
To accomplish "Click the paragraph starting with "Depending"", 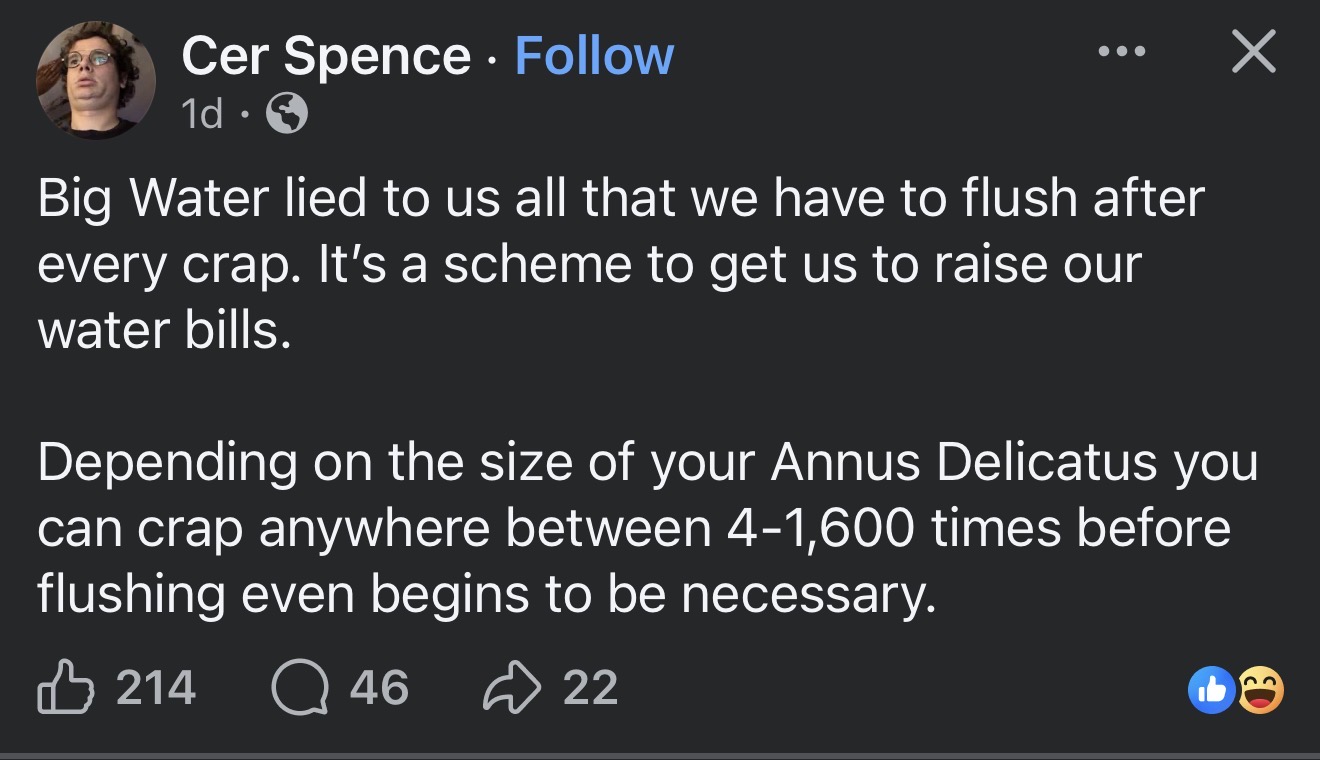I will tap(640, 528).
